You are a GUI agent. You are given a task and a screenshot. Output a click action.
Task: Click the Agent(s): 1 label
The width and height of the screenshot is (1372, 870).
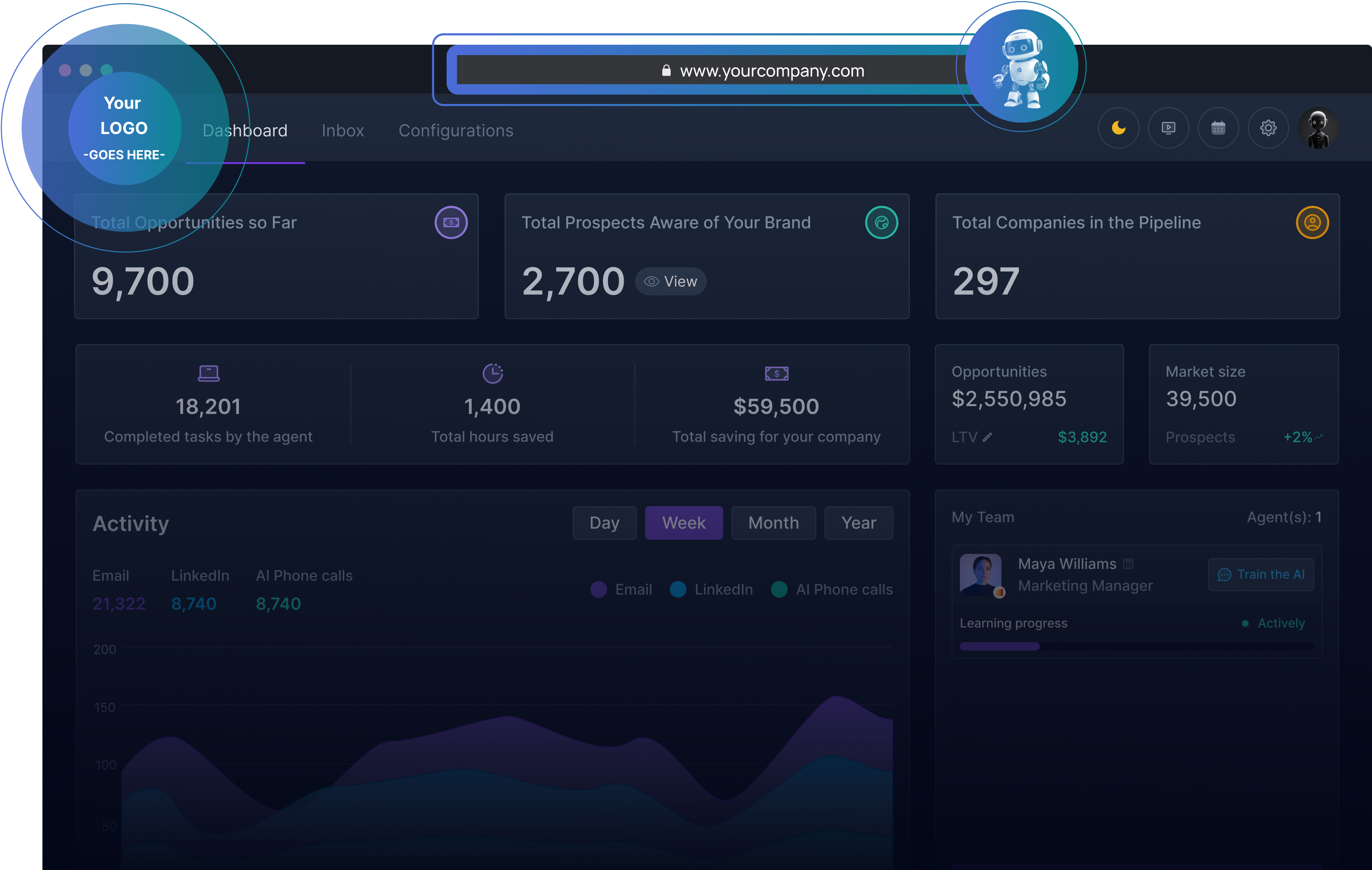coord(1284,517)
